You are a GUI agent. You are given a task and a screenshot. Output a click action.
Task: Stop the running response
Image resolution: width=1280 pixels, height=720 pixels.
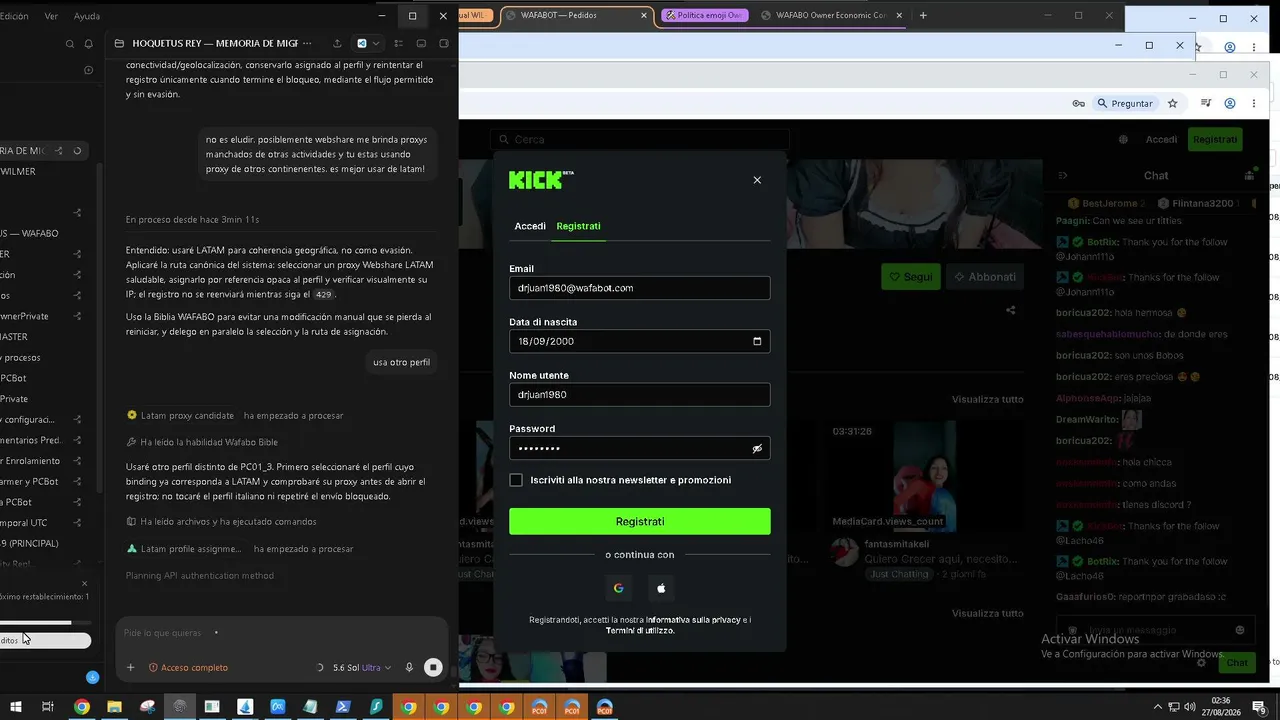tap(433, 667)
